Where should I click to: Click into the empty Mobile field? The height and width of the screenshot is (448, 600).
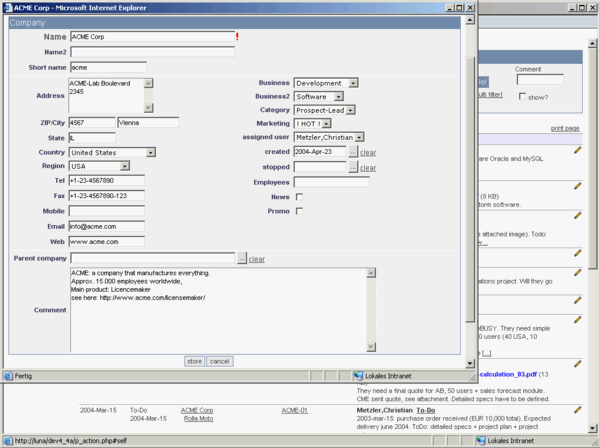(x=107, y=211)
